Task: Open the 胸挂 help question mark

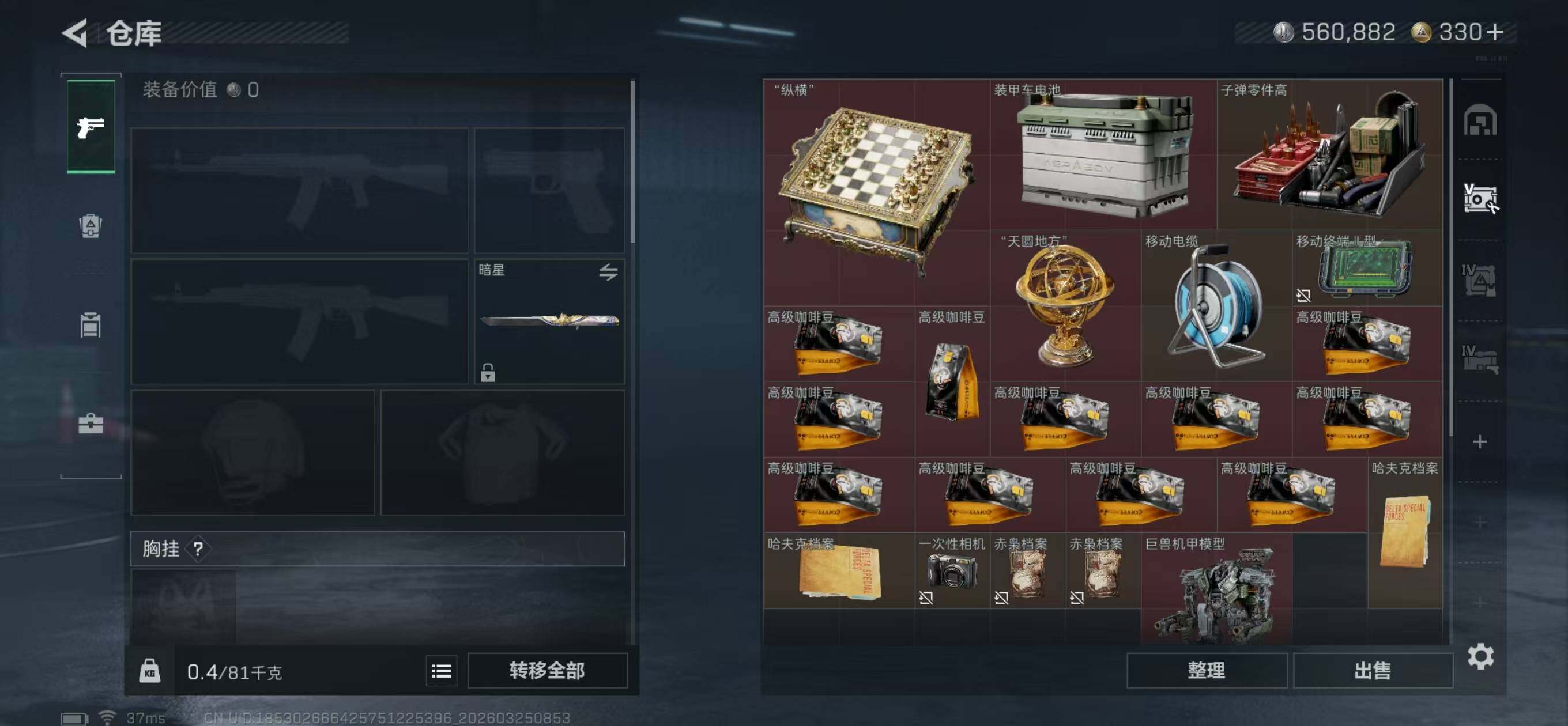Action: coord(198,549)
